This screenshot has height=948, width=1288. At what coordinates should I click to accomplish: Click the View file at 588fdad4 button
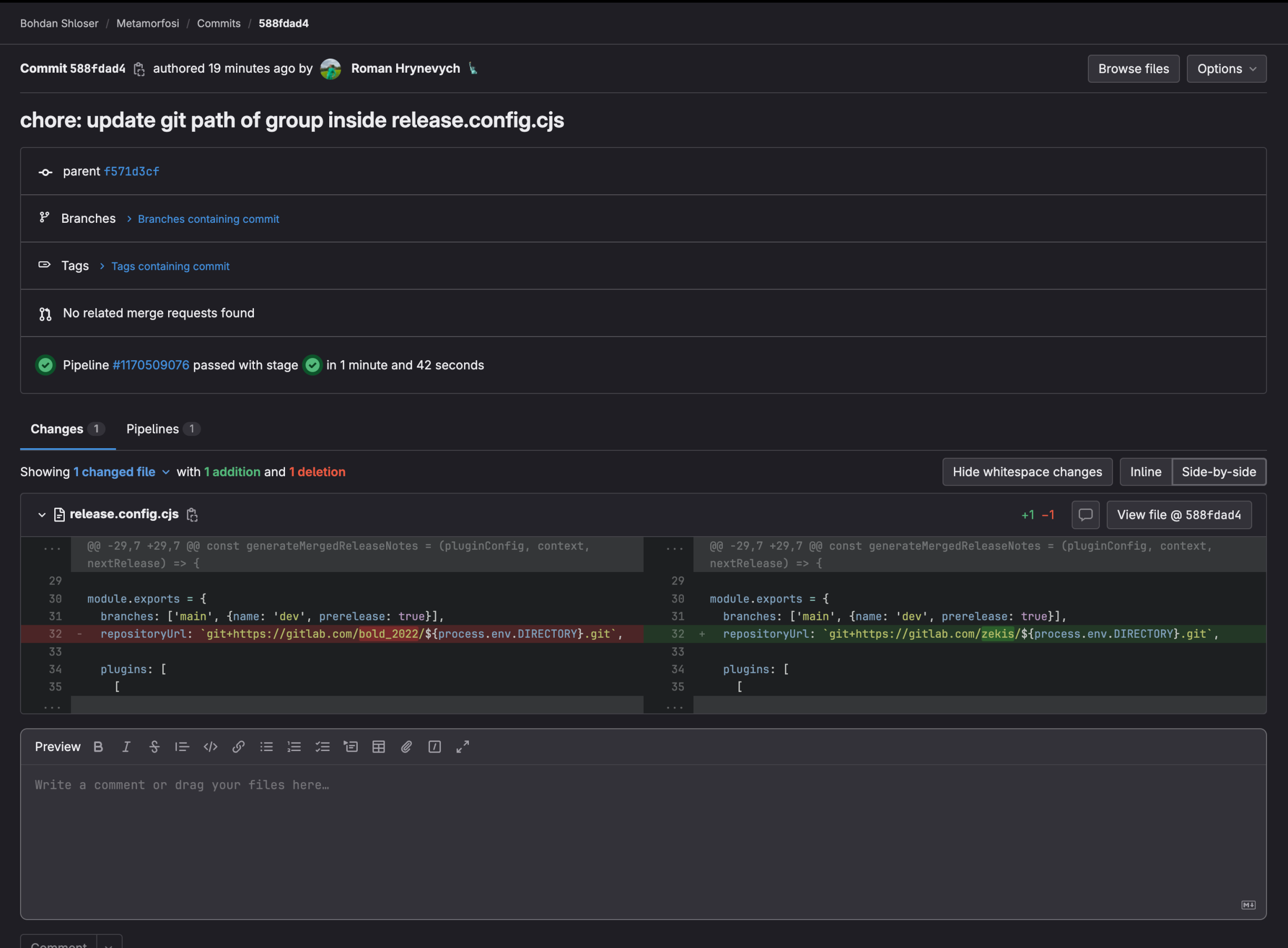tap(1179, 513)
